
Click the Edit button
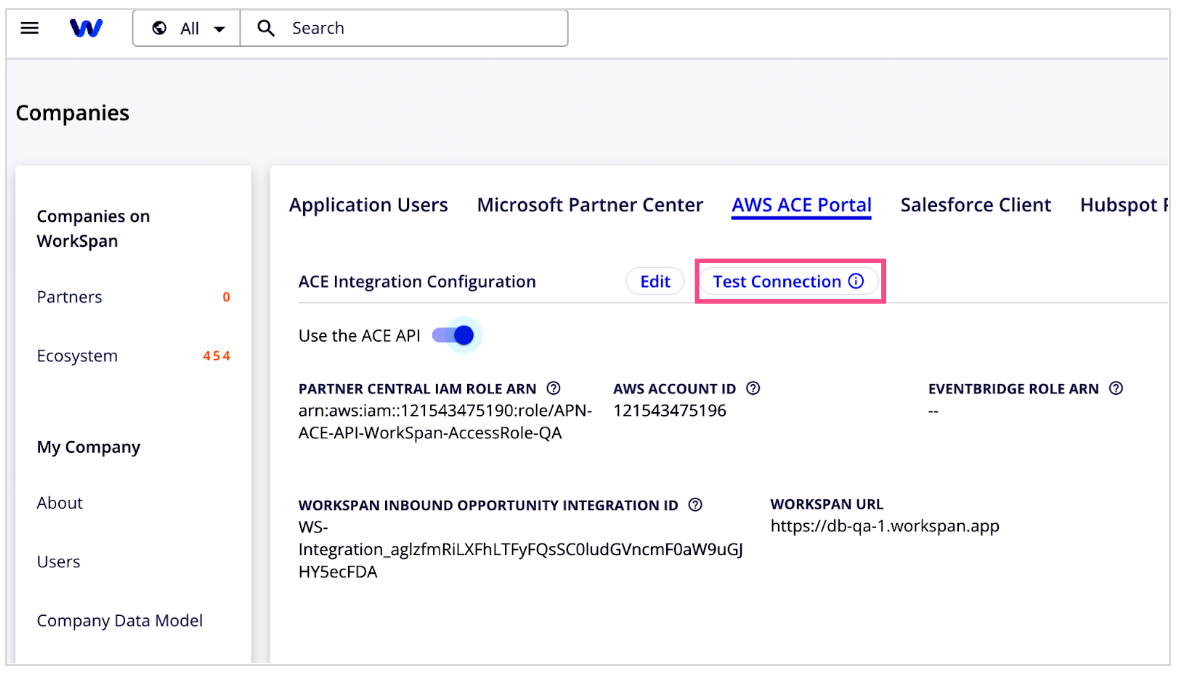click(655, 281)
